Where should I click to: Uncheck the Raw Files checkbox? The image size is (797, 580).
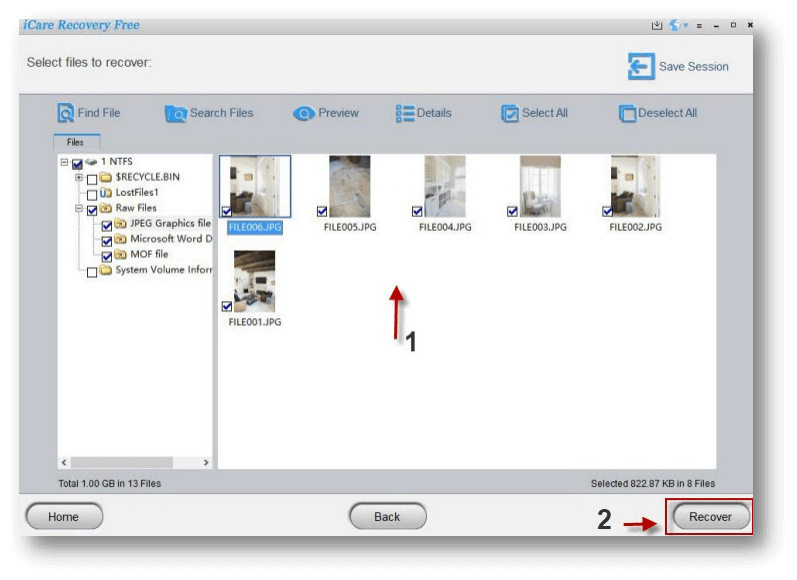(x=92, y=210)
